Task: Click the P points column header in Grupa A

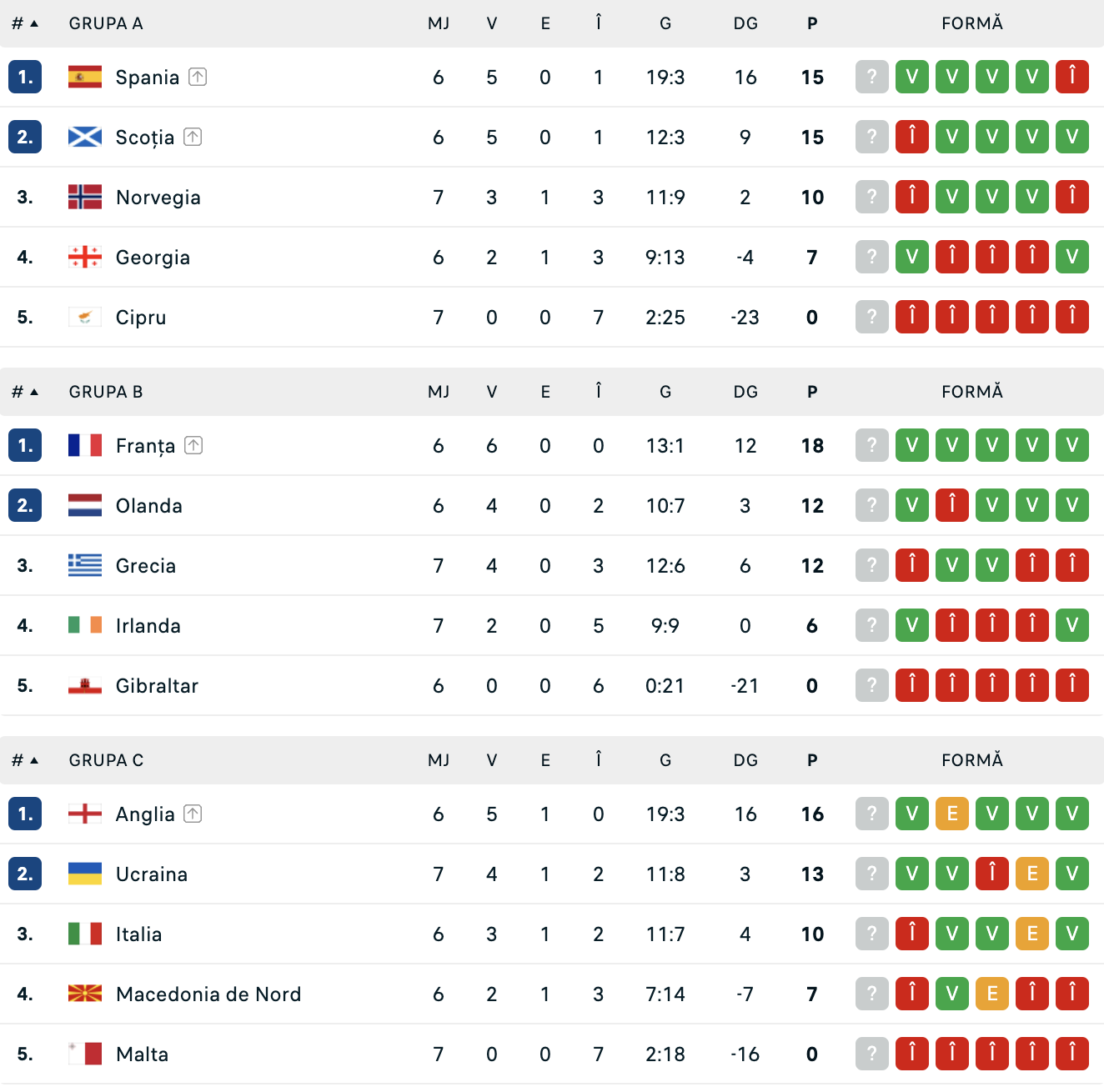Action: (x=812, y=23)
